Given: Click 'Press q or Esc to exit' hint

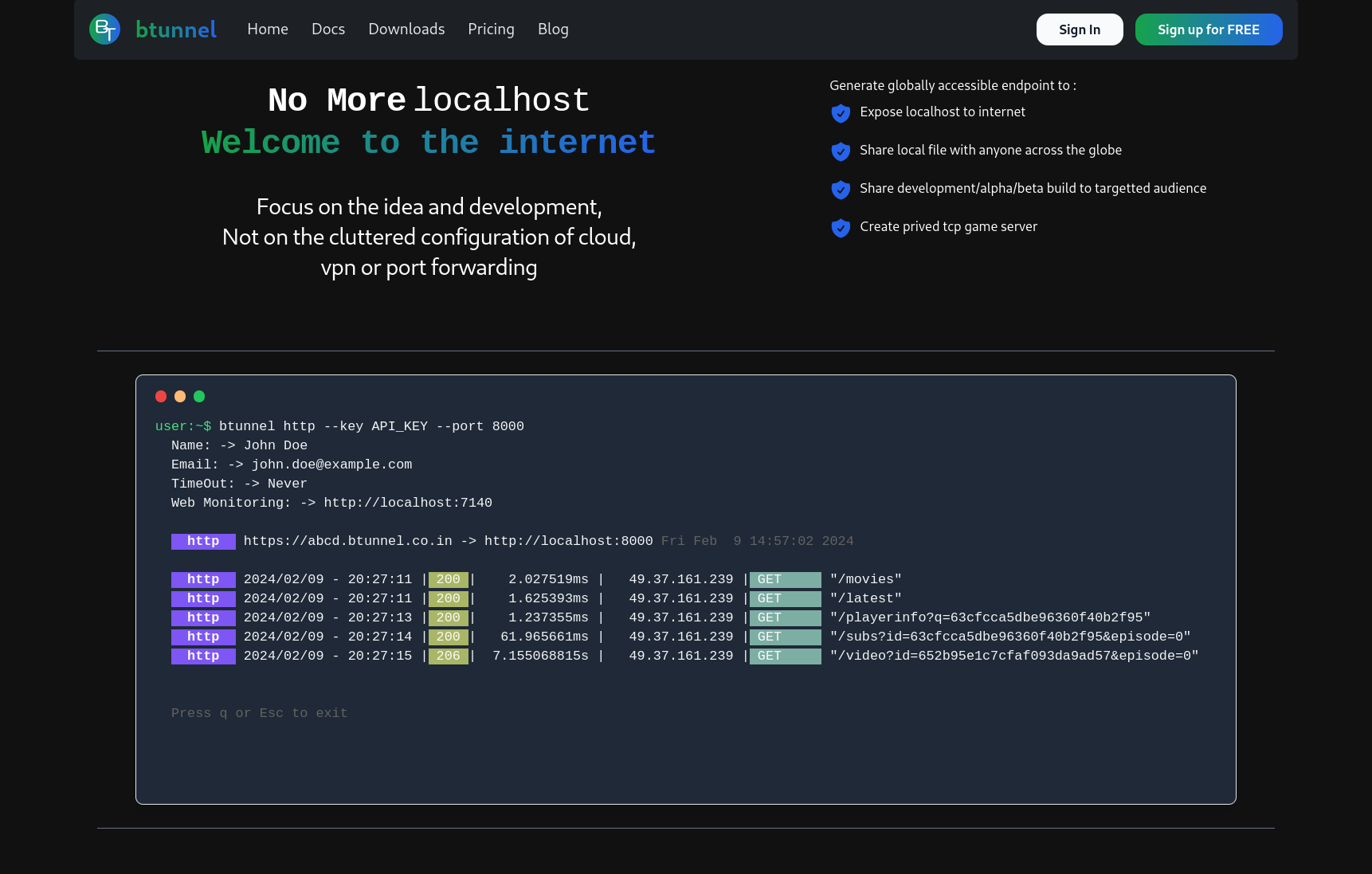Looking at the screenshot, I should click(259, 713).
